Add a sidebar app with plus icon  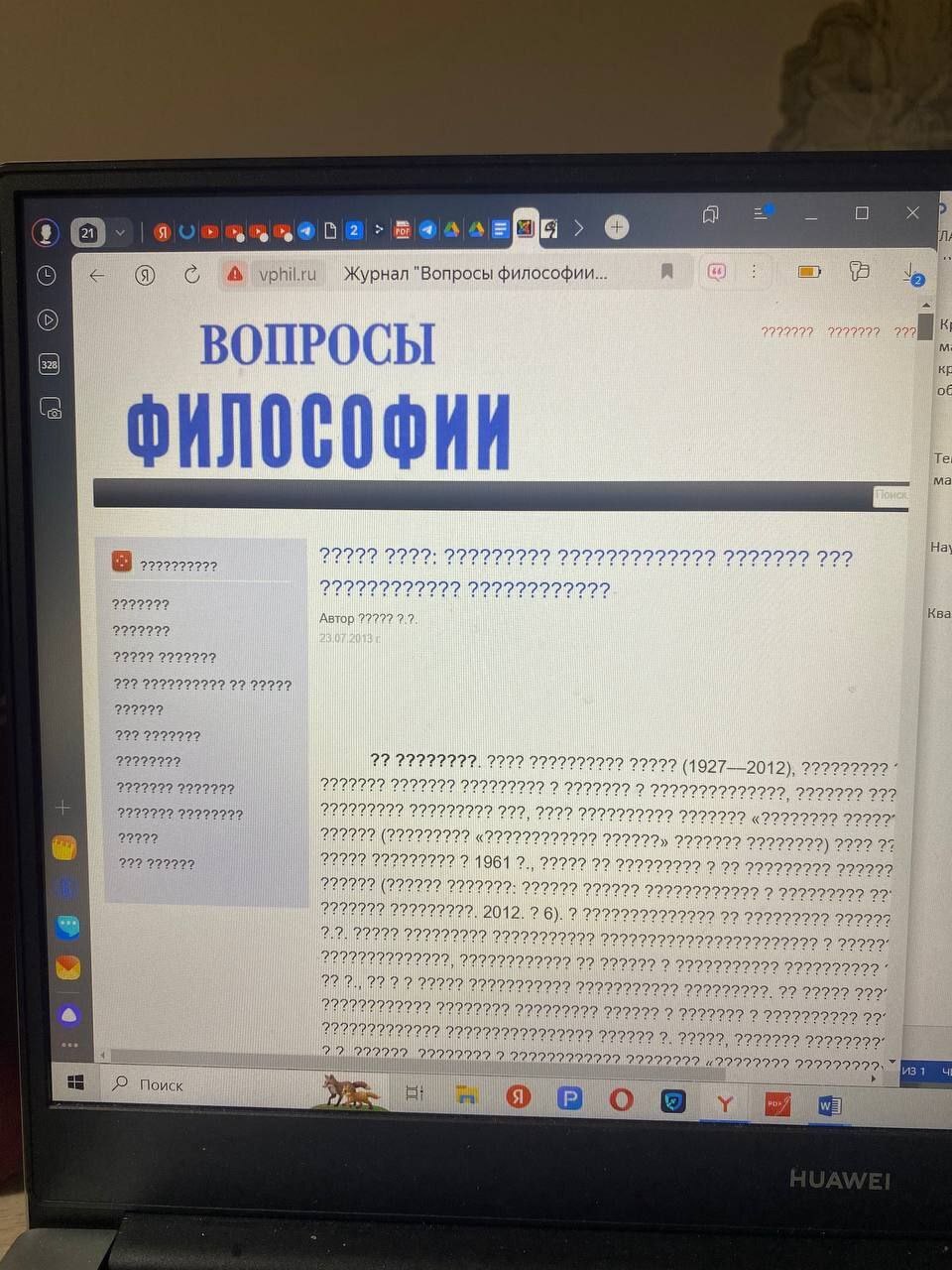coord(62,808)
